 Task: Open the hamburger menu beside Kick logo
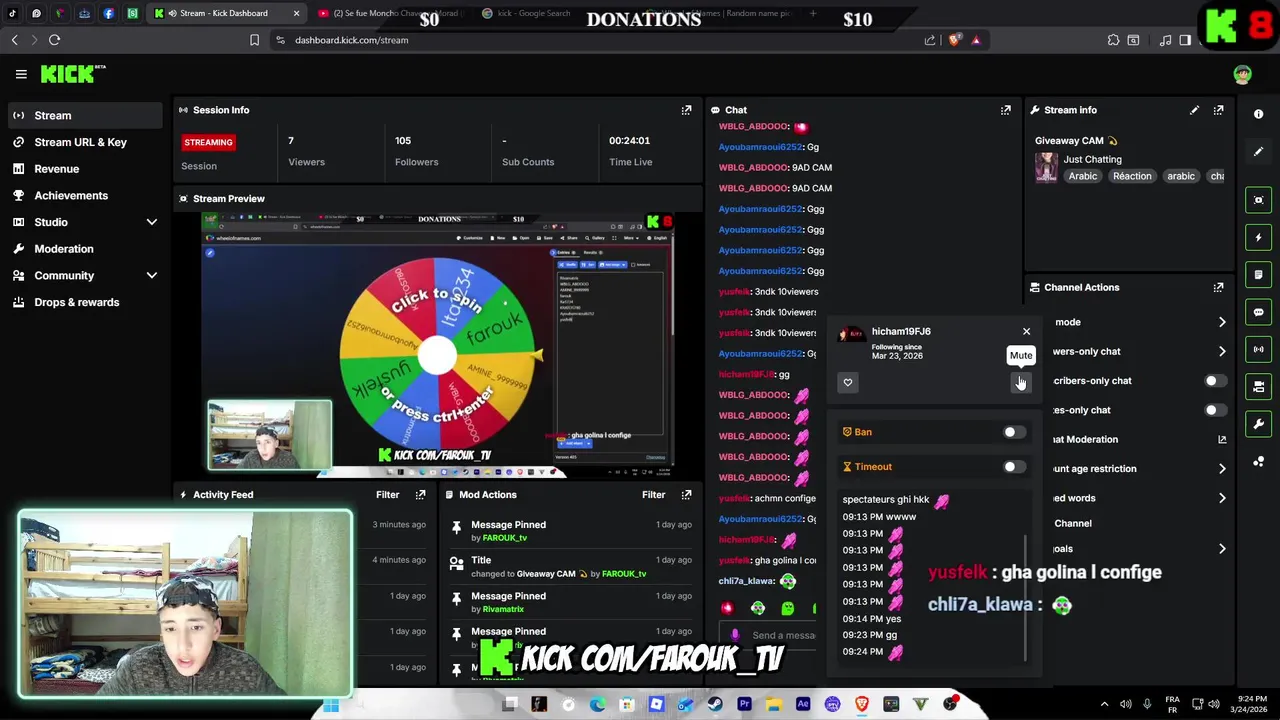tap(21, 74)
